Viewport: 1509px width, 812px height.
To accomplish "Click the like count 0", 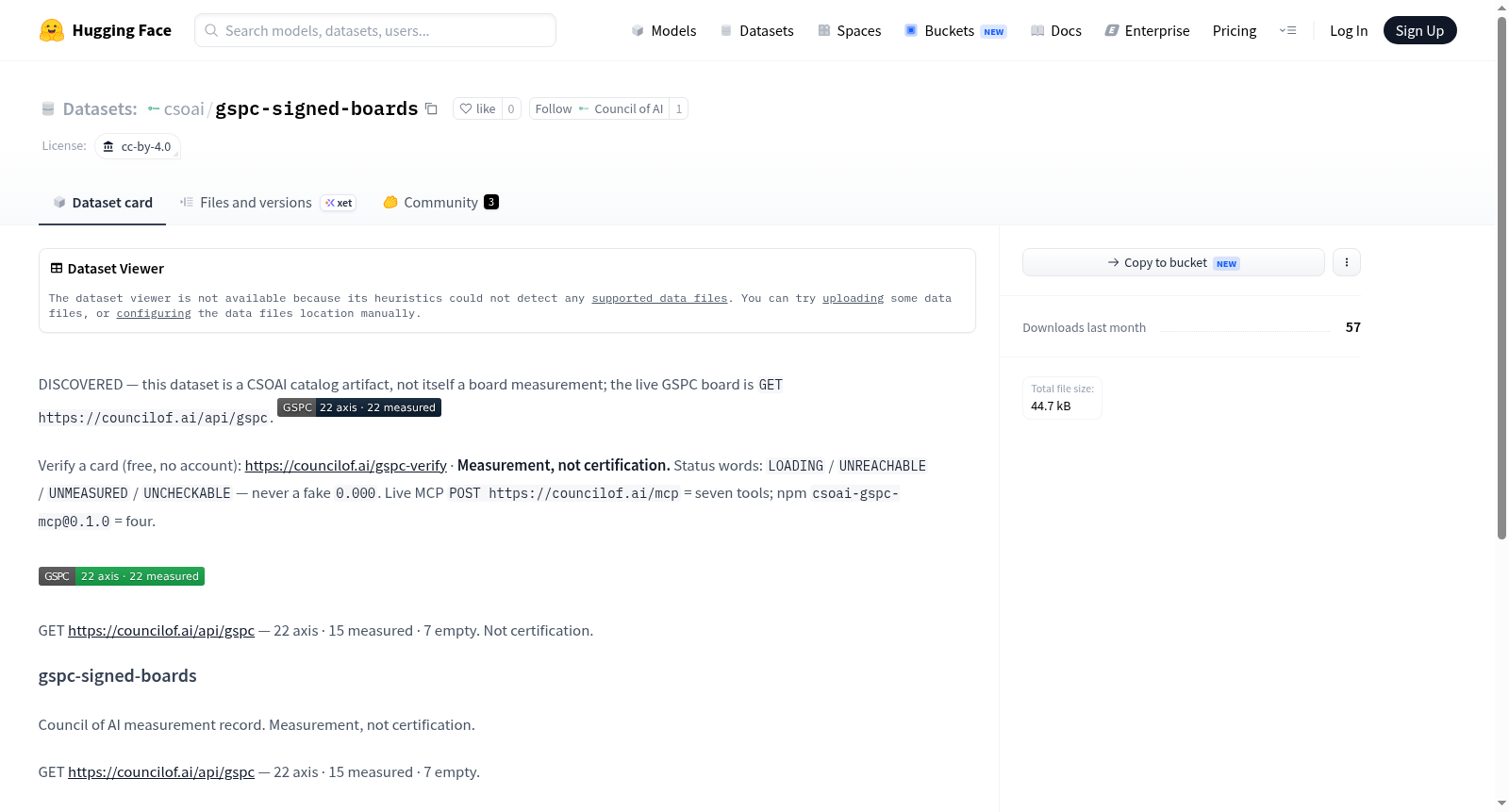I will pos(511,108).
